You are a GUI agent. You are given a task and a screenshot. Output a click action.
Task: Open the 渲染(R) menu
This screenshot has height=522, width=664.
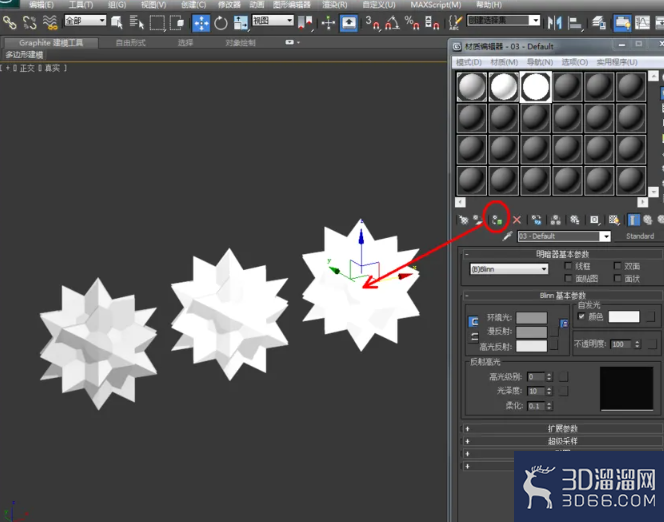click(335, 5)
